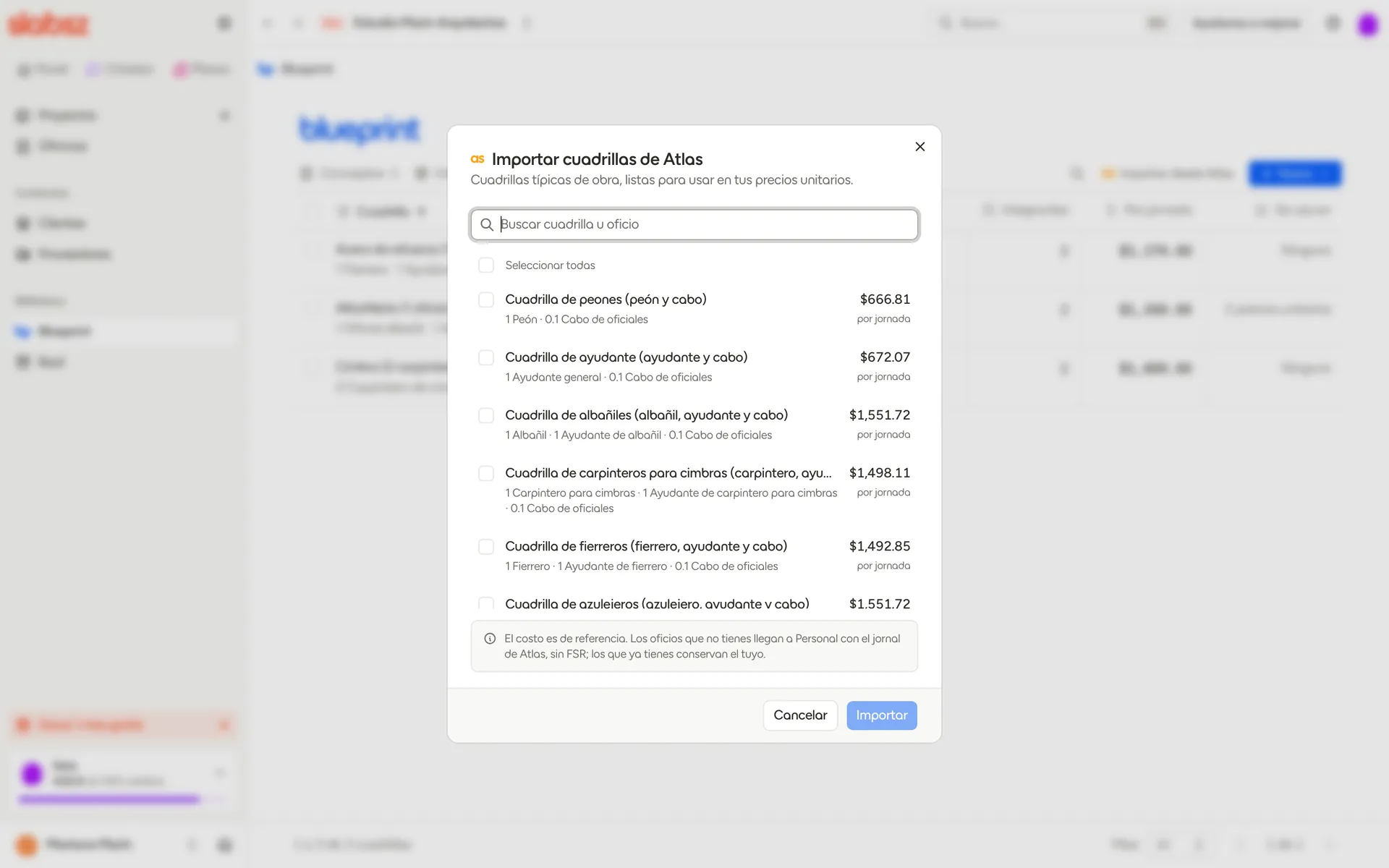Click the Cancelar button
1389x868 pixels.
coord(800,715)
